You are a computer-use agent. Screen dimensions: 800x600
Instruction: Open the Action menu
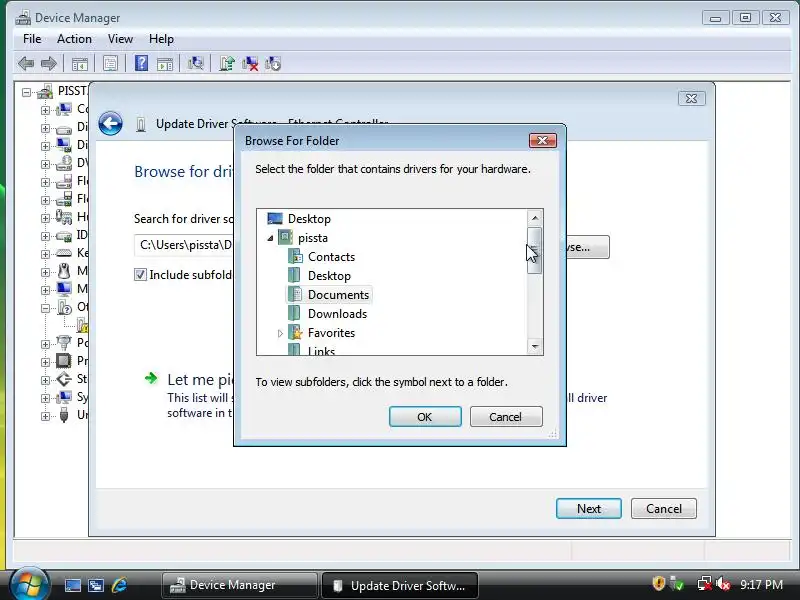point(74,39)
